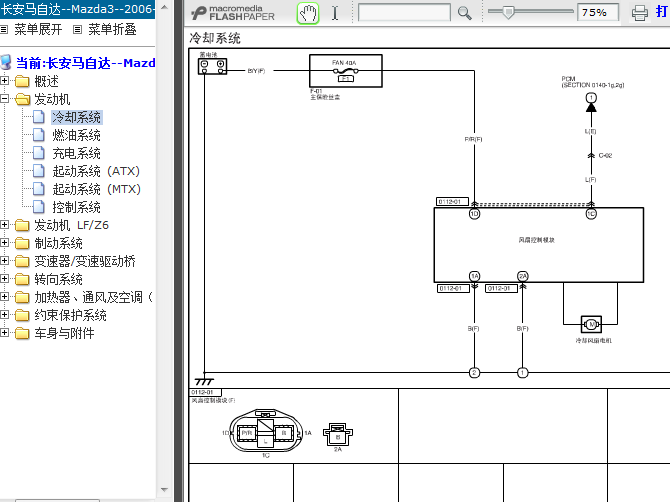The width and height of the screenshot is (670, 502).
Task: Click the FlashPaper search text box
Action: click(404, 12)
